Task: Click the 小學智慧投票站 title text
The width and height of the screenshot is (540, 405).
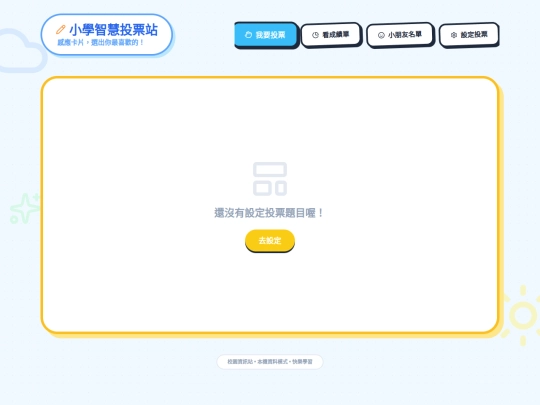Action: pyautogui.click(x=114, y=30)
